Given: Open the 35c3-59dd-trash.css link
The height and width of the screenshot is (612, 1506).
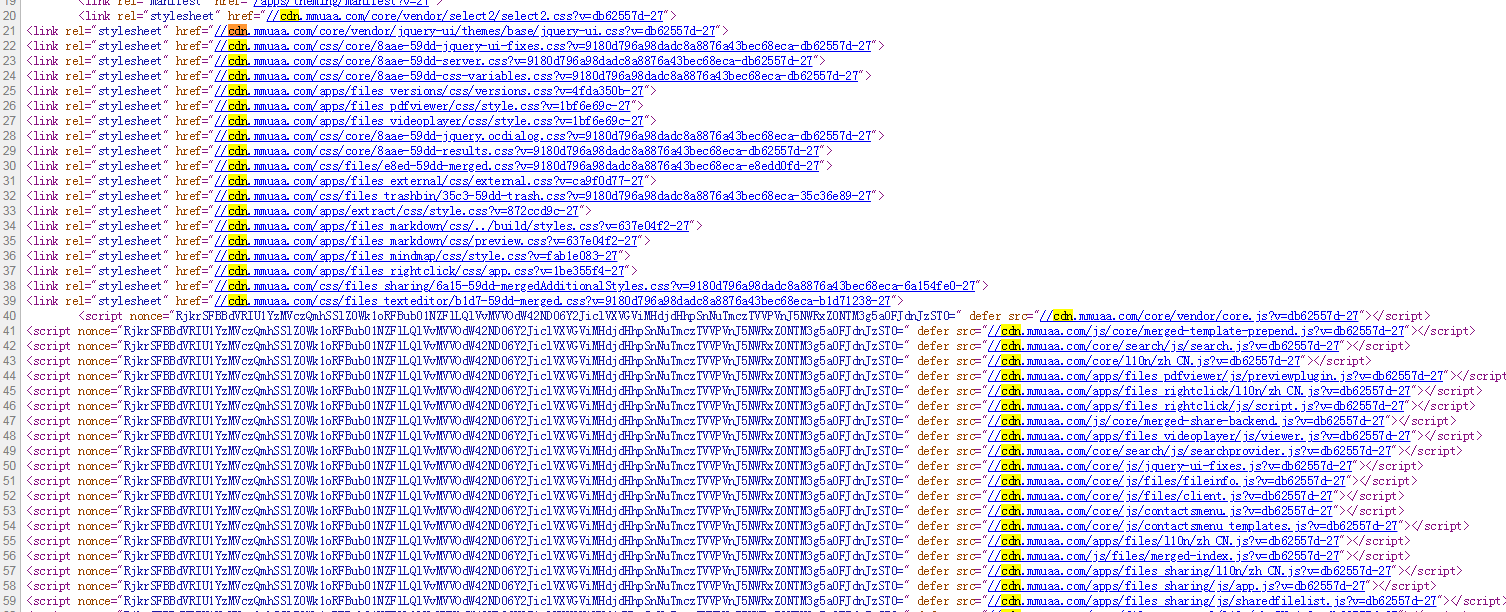Looking at the screenshot, I should pyautogui.click(x=543, y=196).
